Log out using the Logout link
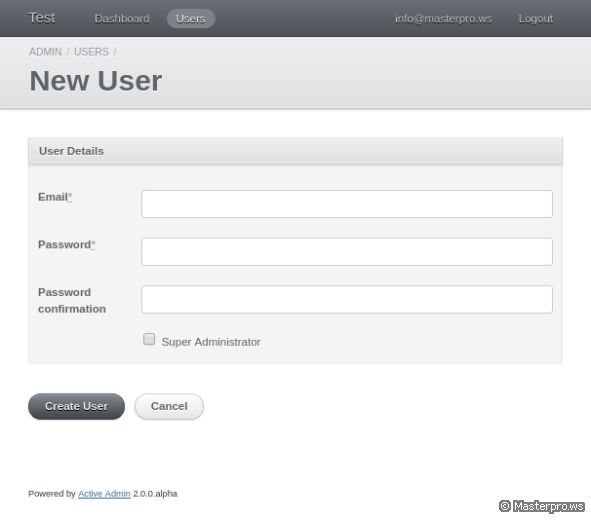Image resolution: width=591 pixels, height=520 pixels. click(536, 18)
